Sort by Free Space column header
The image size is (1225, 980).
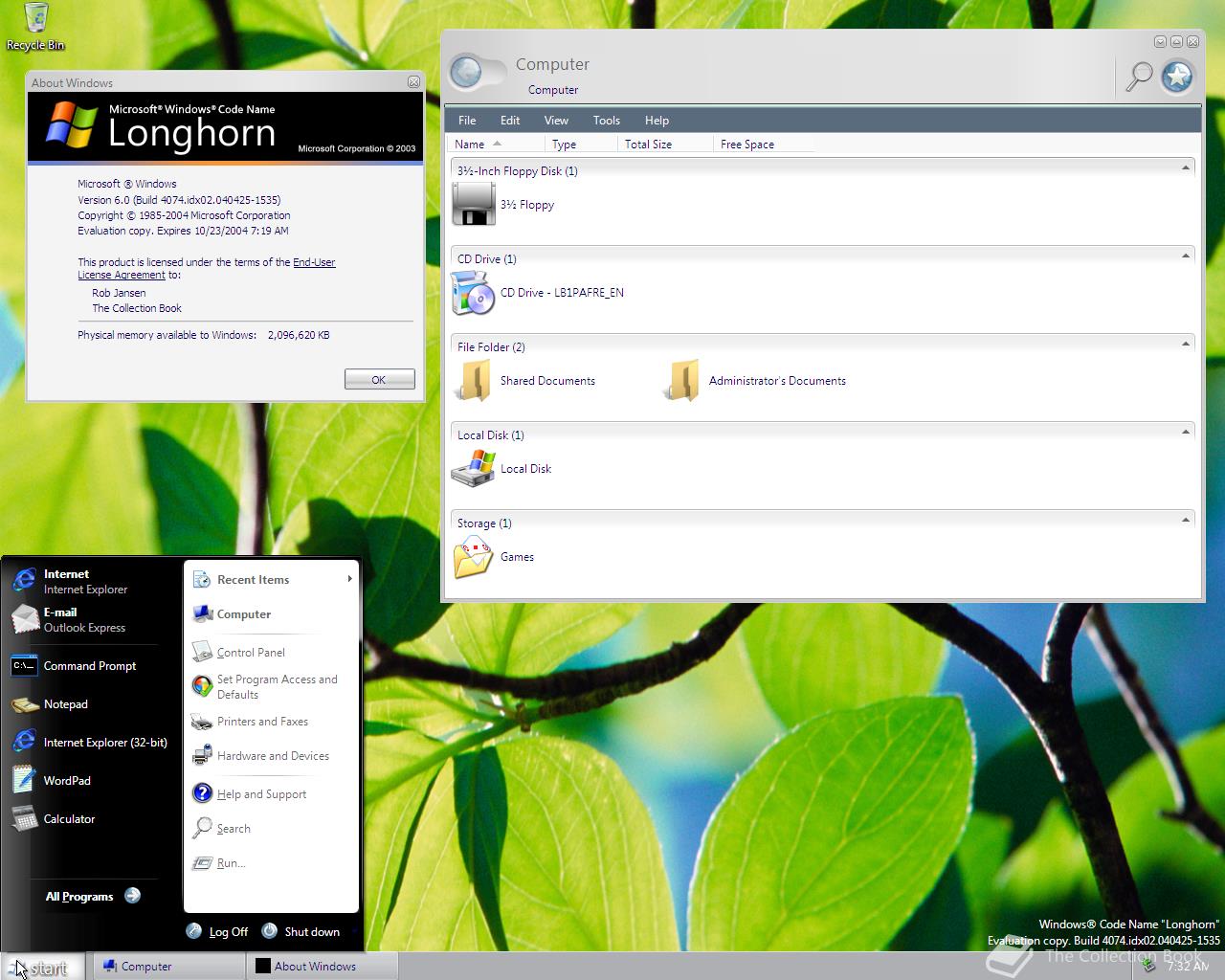(x=764, y=144)
